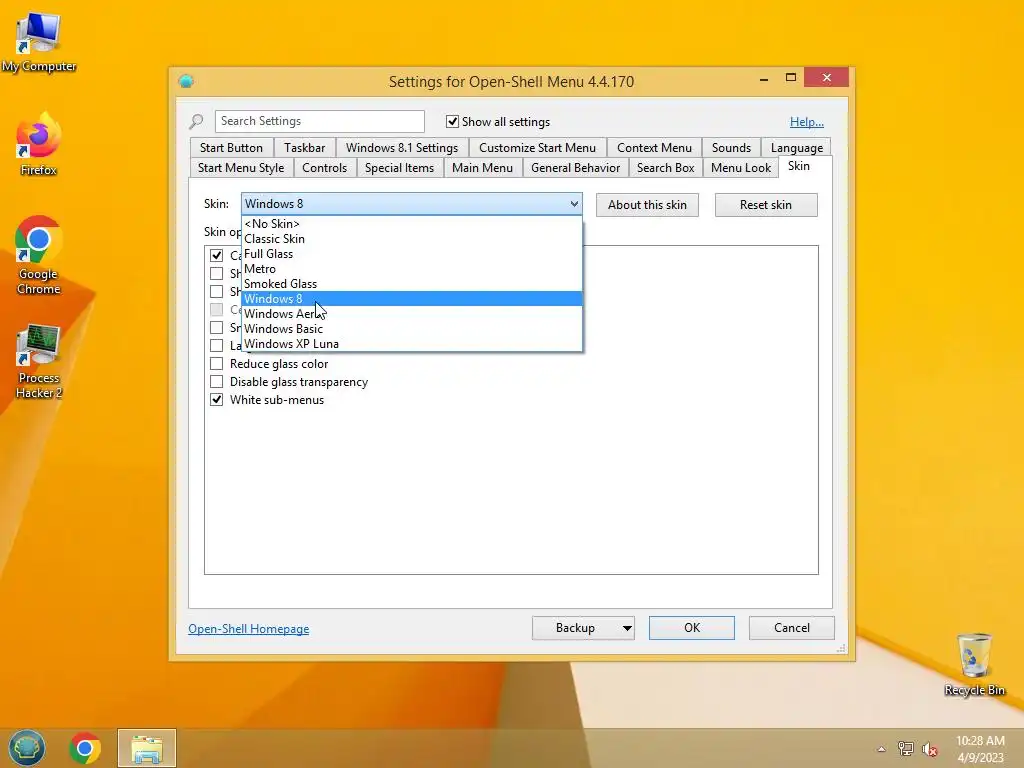Open the Taskbar tab

[x=304, y=148]
